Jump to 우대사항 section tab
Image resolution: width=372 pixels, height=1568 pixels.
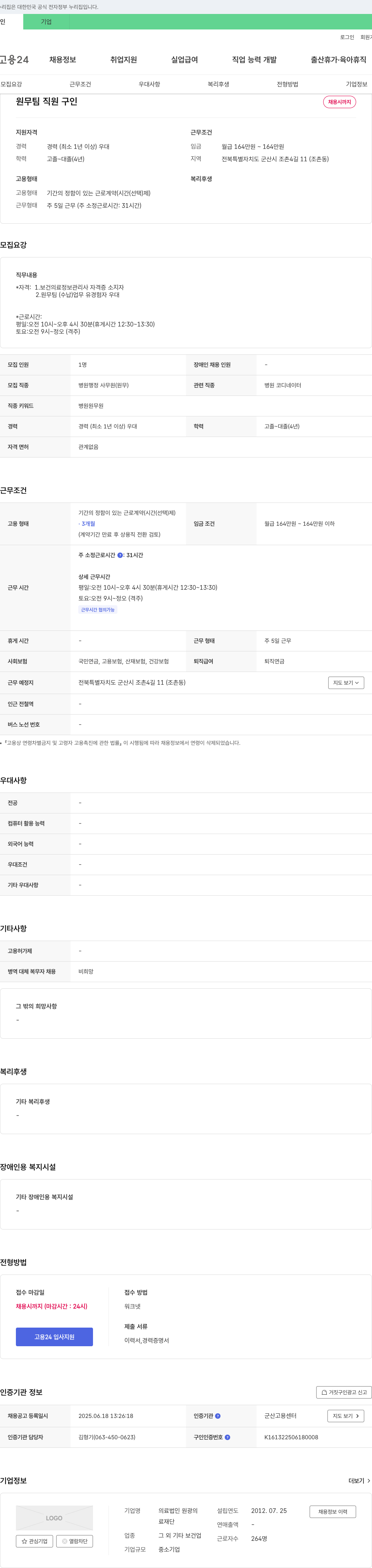click(150, 84)
